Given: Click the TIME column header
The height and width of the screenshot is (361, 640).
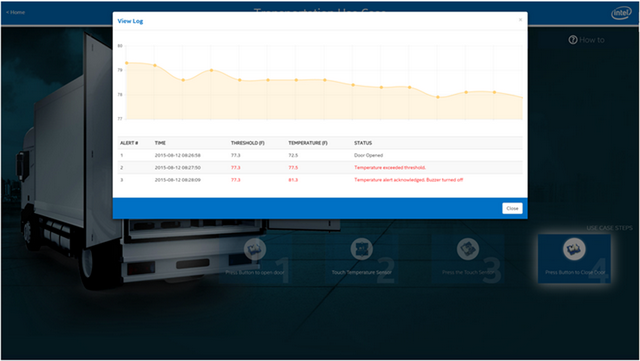Looking at the screenshot, I should (x=160, y=143).
